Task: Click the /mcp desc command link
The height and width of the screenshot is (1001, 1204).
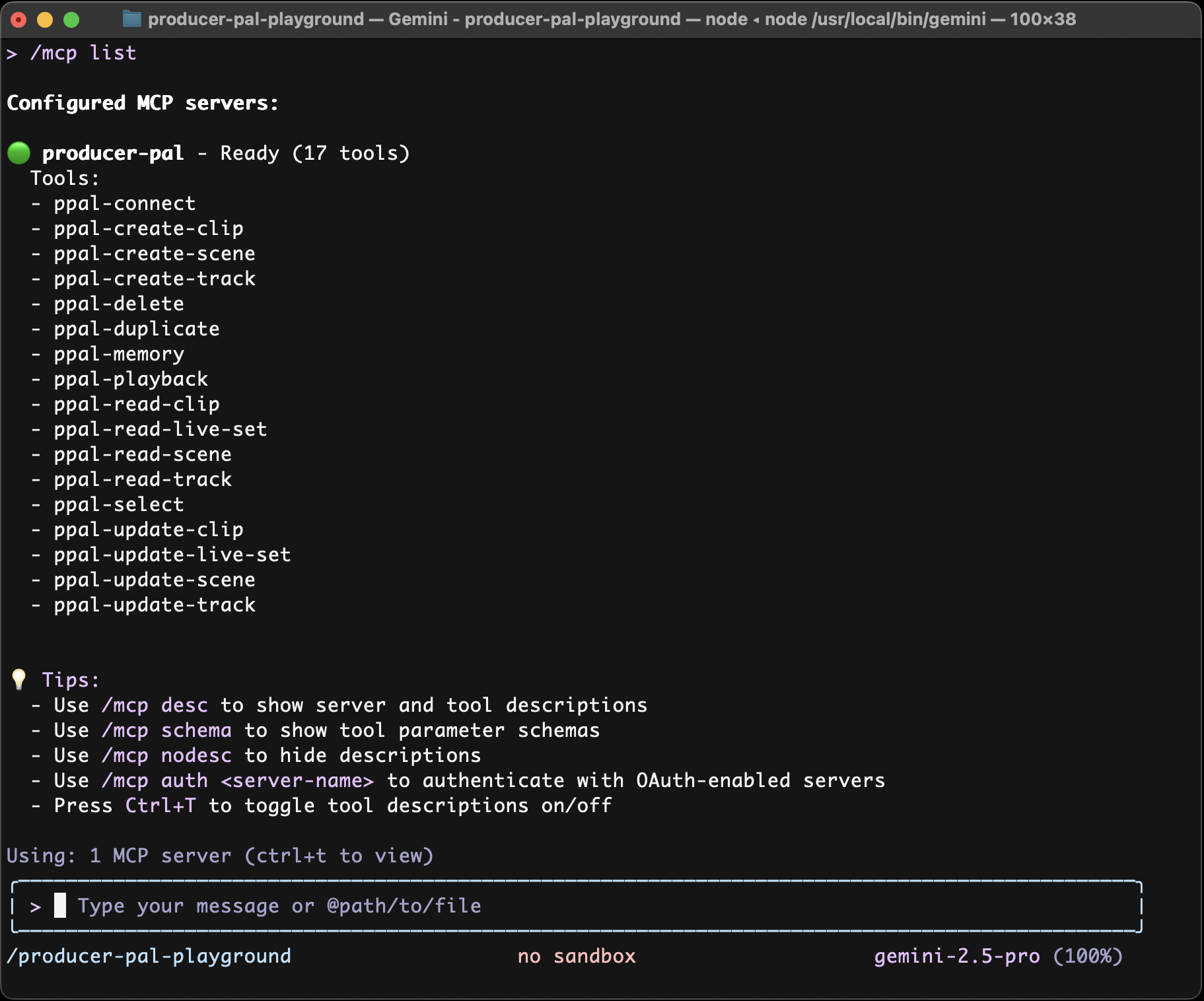Action: tap(155, 705)
